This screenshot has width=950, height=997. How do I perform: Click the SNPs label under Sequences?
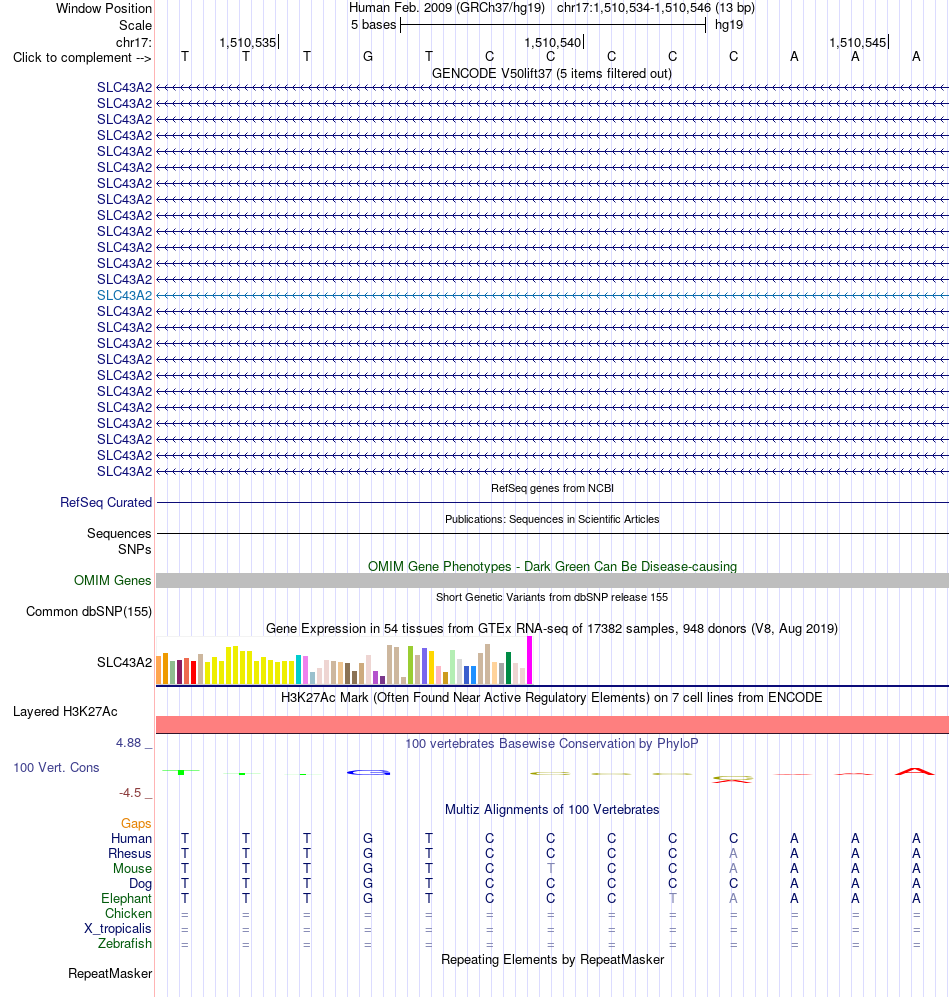[x=134, y=549]
